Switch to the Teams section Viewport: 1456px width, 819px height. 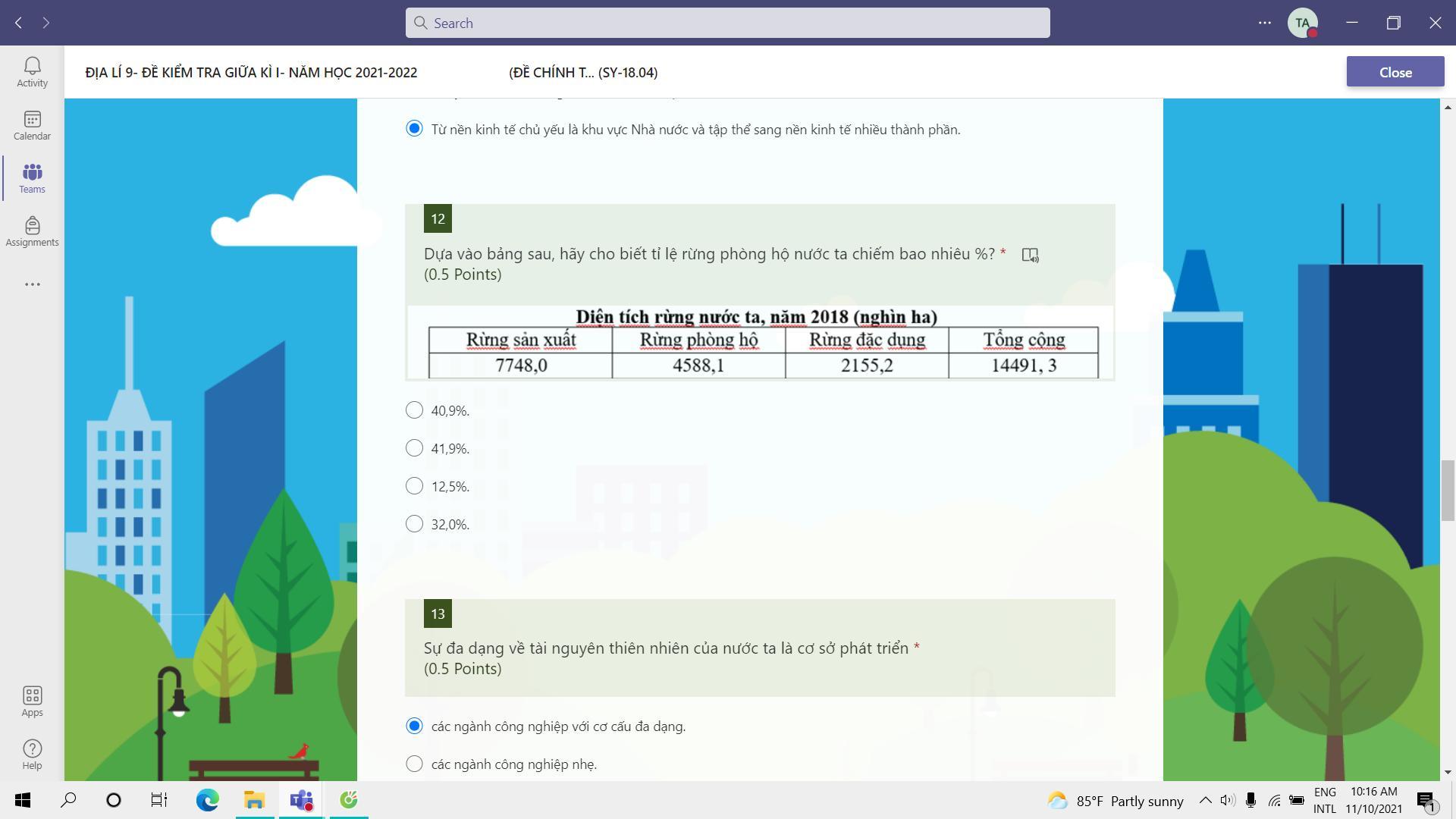[x=32, y=178]
